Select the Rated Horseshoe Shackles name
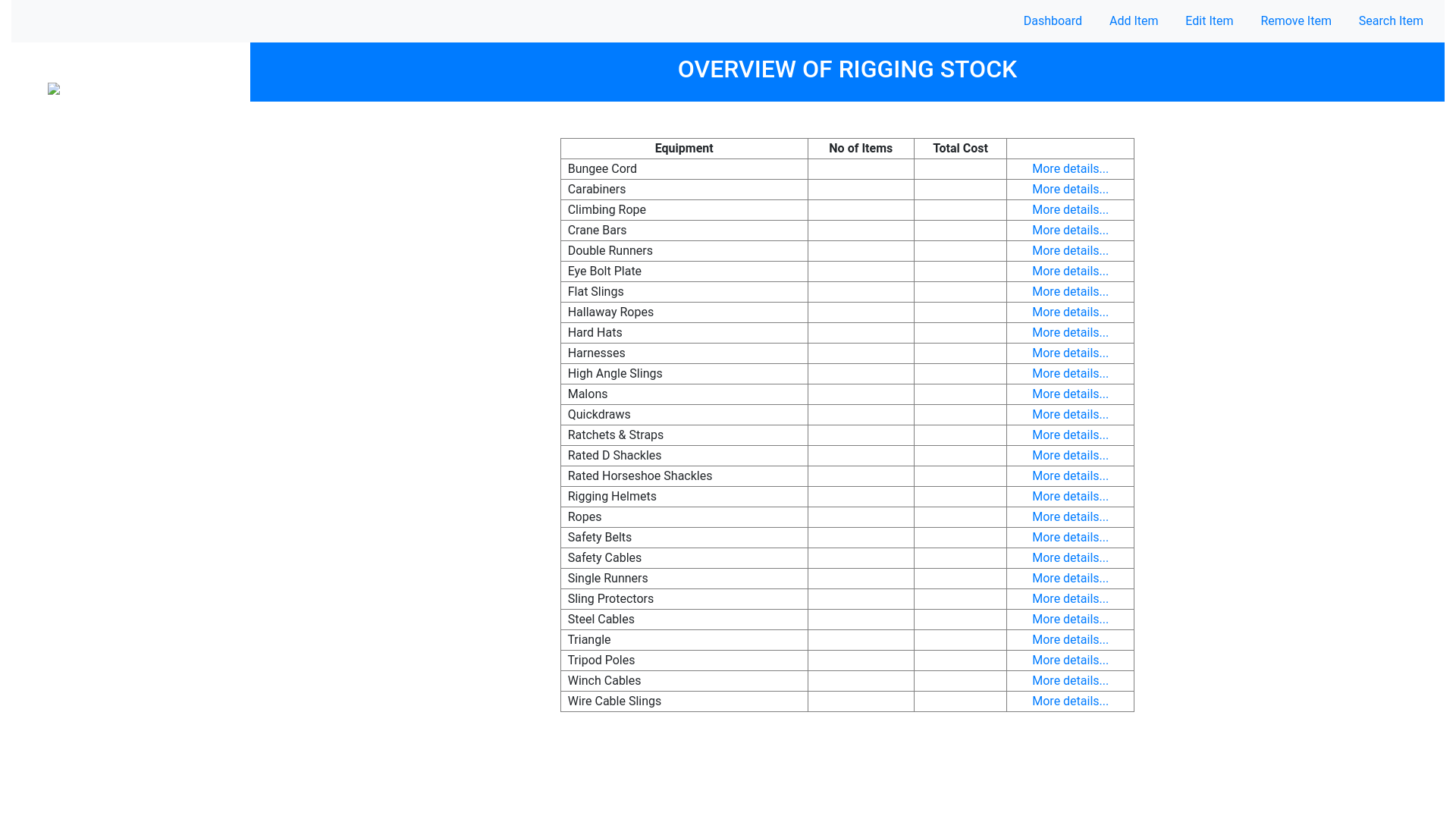 [684, 476]
